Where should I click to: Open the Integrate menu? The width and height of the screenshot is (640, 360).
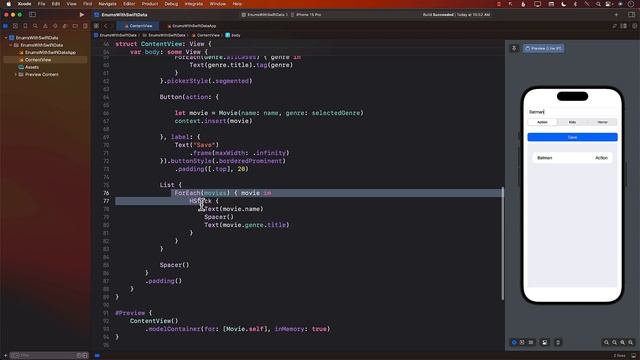pos(193,4)
